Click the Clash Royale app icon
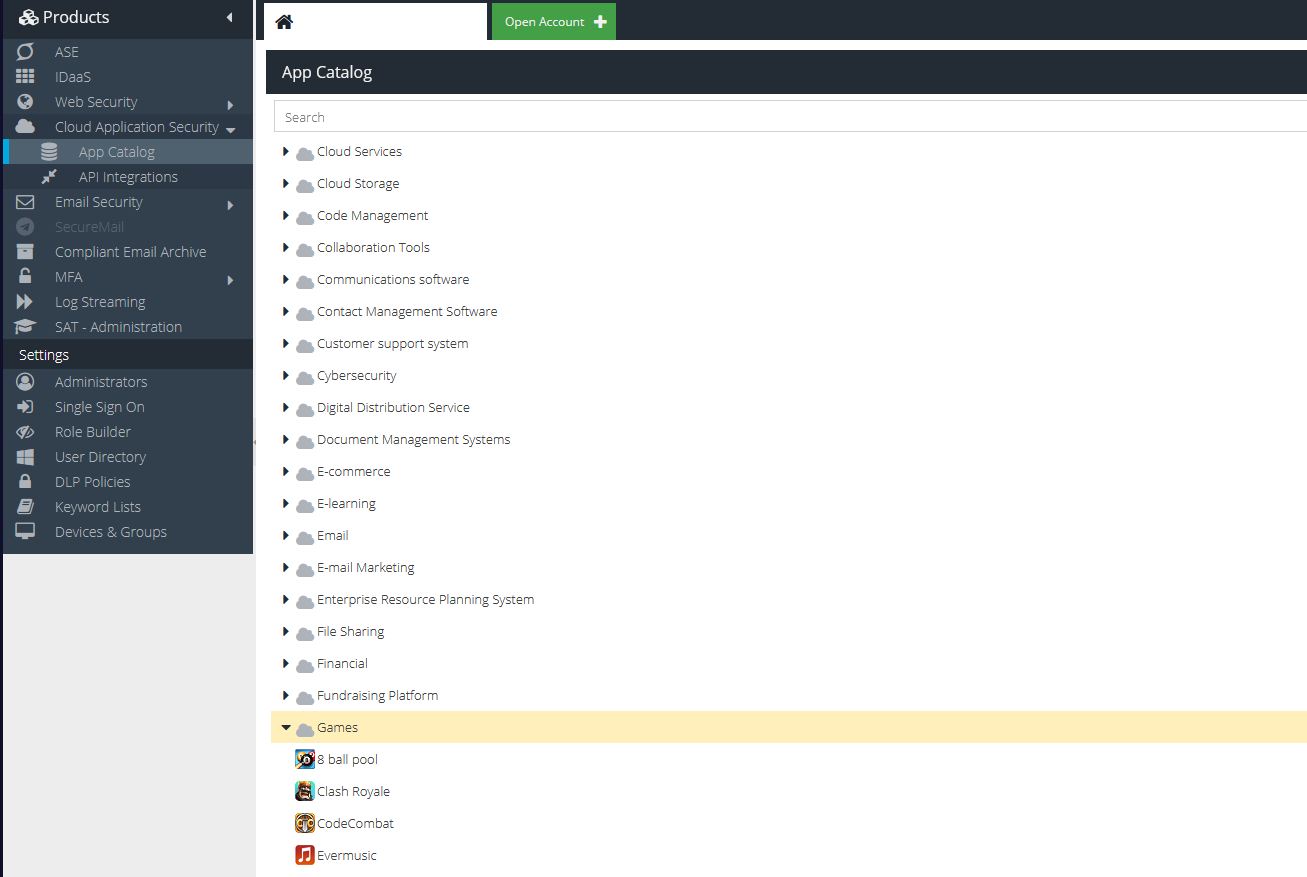This screenshot has height=877, width=1307. click(x=305, y=791)
